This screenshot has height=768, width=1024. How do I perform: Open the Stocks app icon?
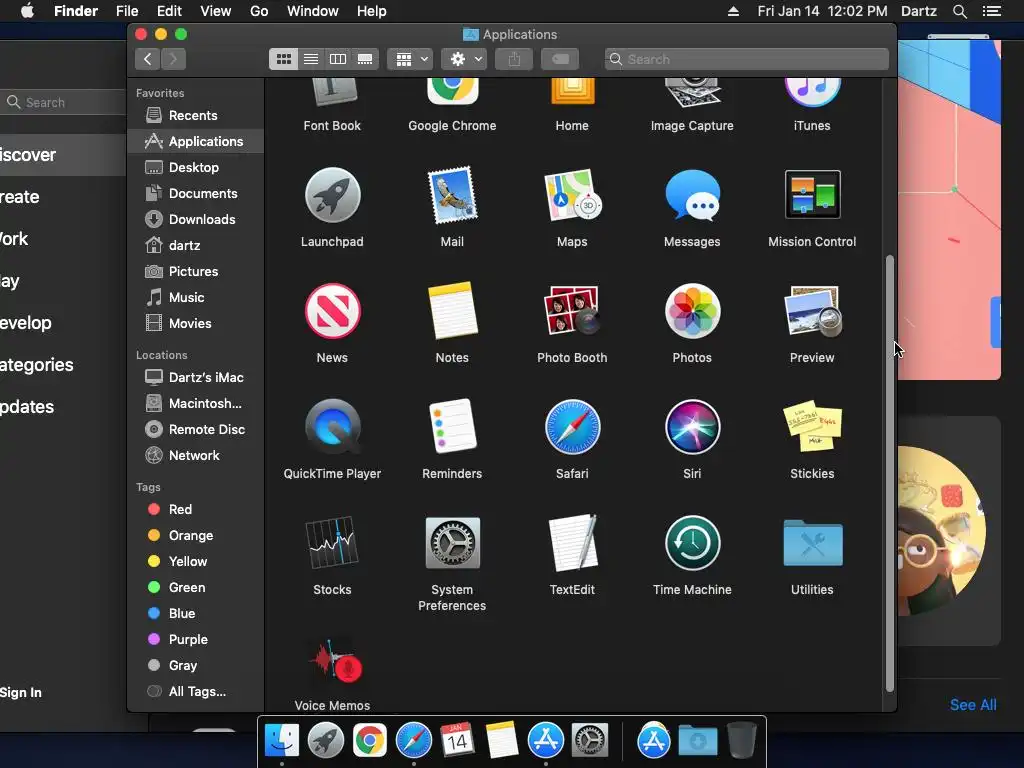[x=332, y=542]
